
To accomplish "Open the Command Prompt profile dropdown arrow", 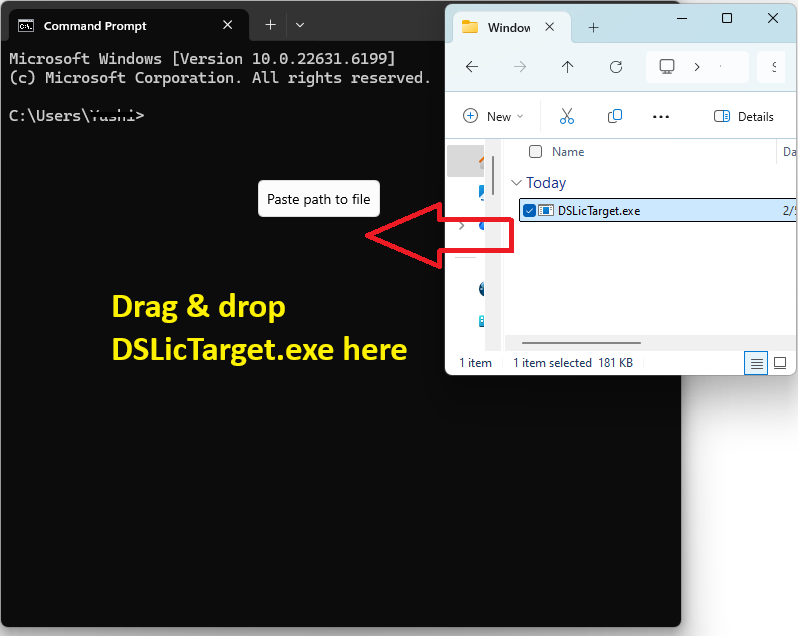I will pyautogui.click(x=299, y=25).
